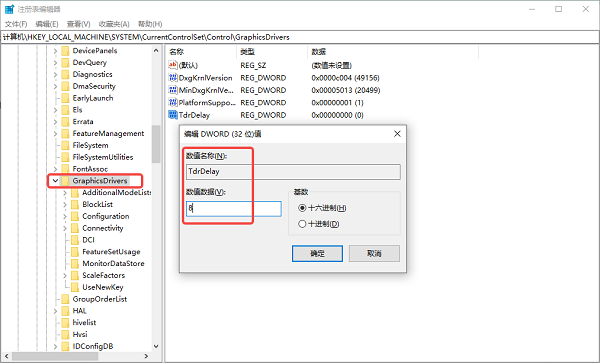Open the 文件(F) menu
The image size is (600, 363).
(x=16, y=24)
